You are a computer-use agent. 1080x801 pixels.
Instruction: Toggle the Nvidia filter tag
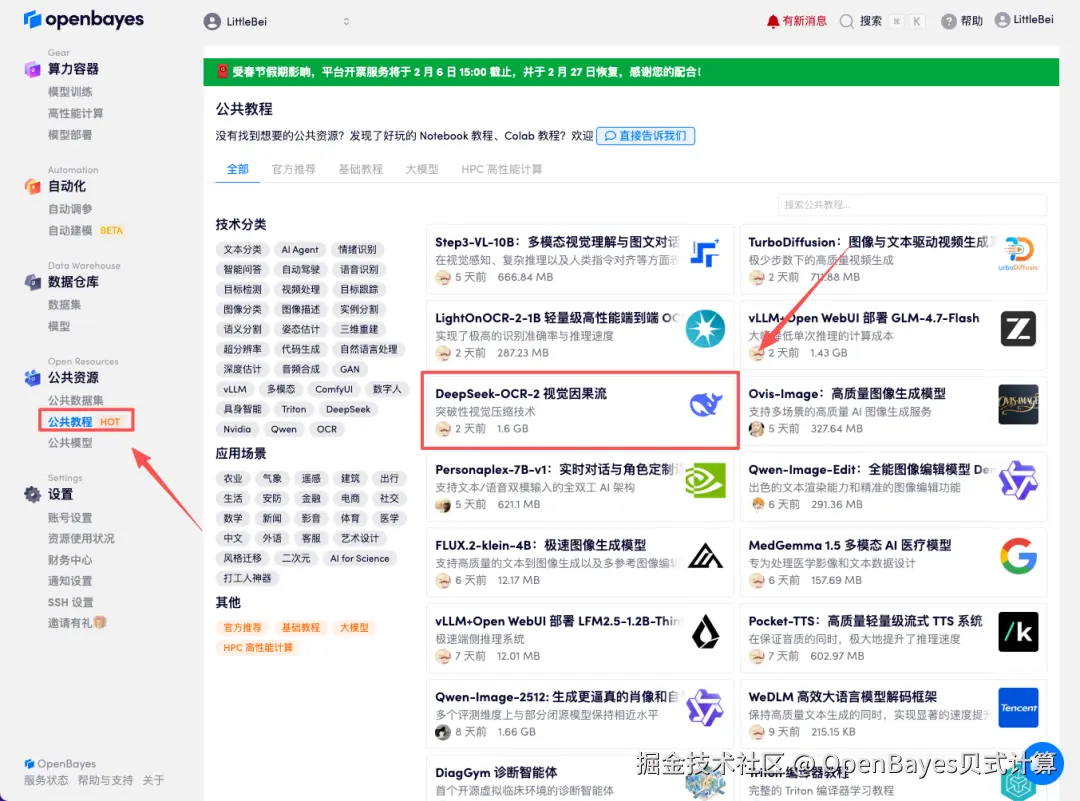pyautogui.click(x=237, y=429)
